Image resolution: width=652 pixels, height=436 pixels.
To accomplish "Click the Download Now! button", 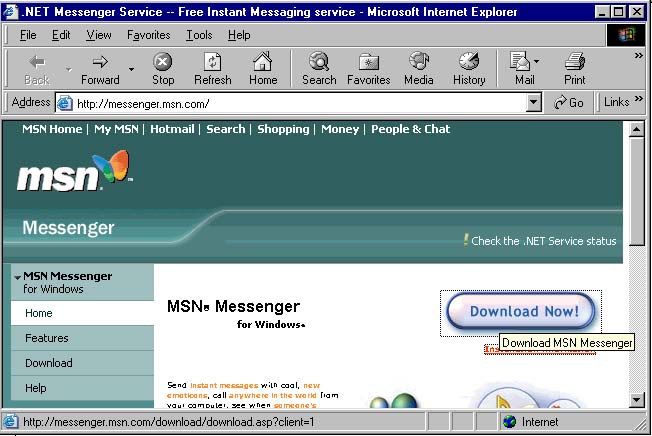I will click(x=521, y=311).
